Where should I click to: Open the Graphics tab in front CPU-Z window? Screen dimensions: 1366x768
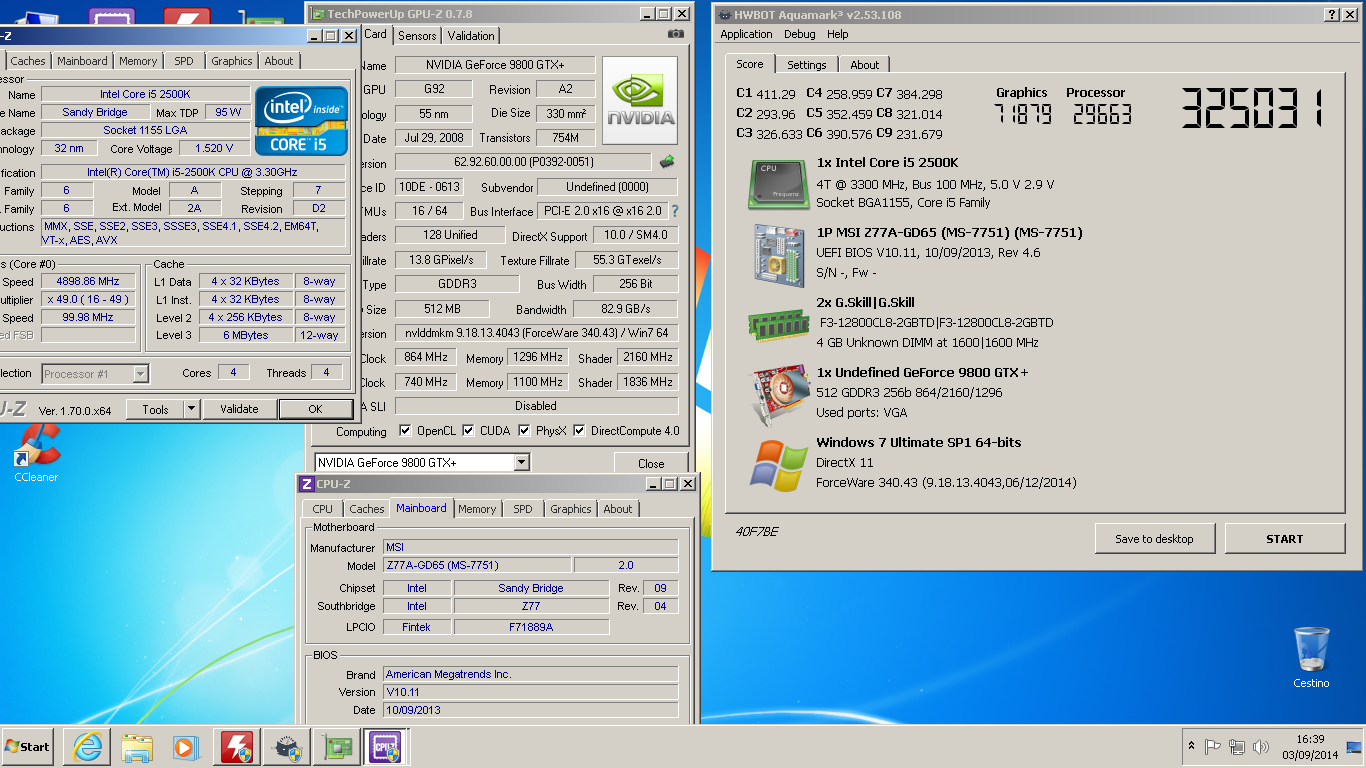(571, 509)
